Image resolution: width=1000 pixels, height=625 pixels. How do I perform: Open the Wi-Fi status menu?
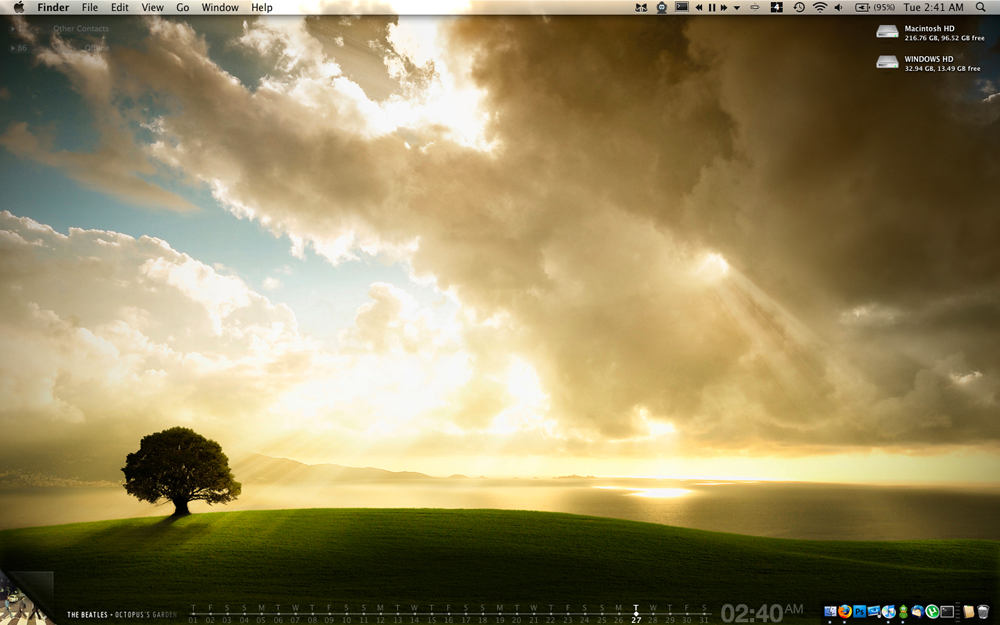[820, 8]
